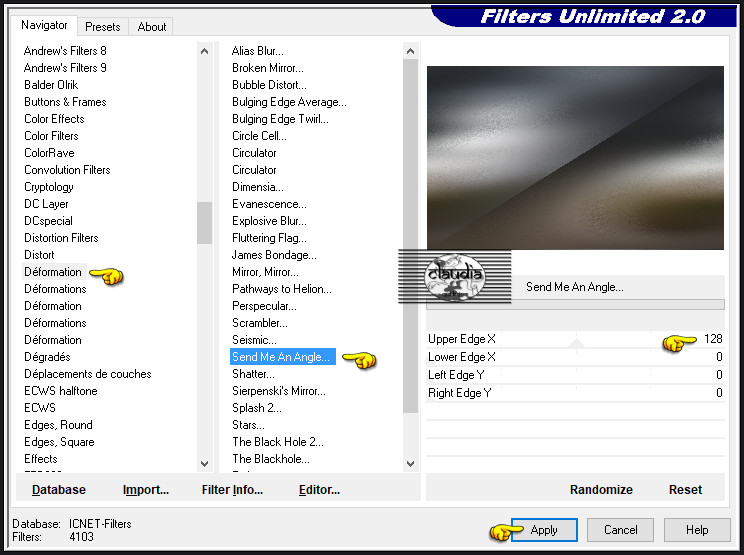Select the Perspecular... filter
This screenshot has height=555, width=744.
264,306
